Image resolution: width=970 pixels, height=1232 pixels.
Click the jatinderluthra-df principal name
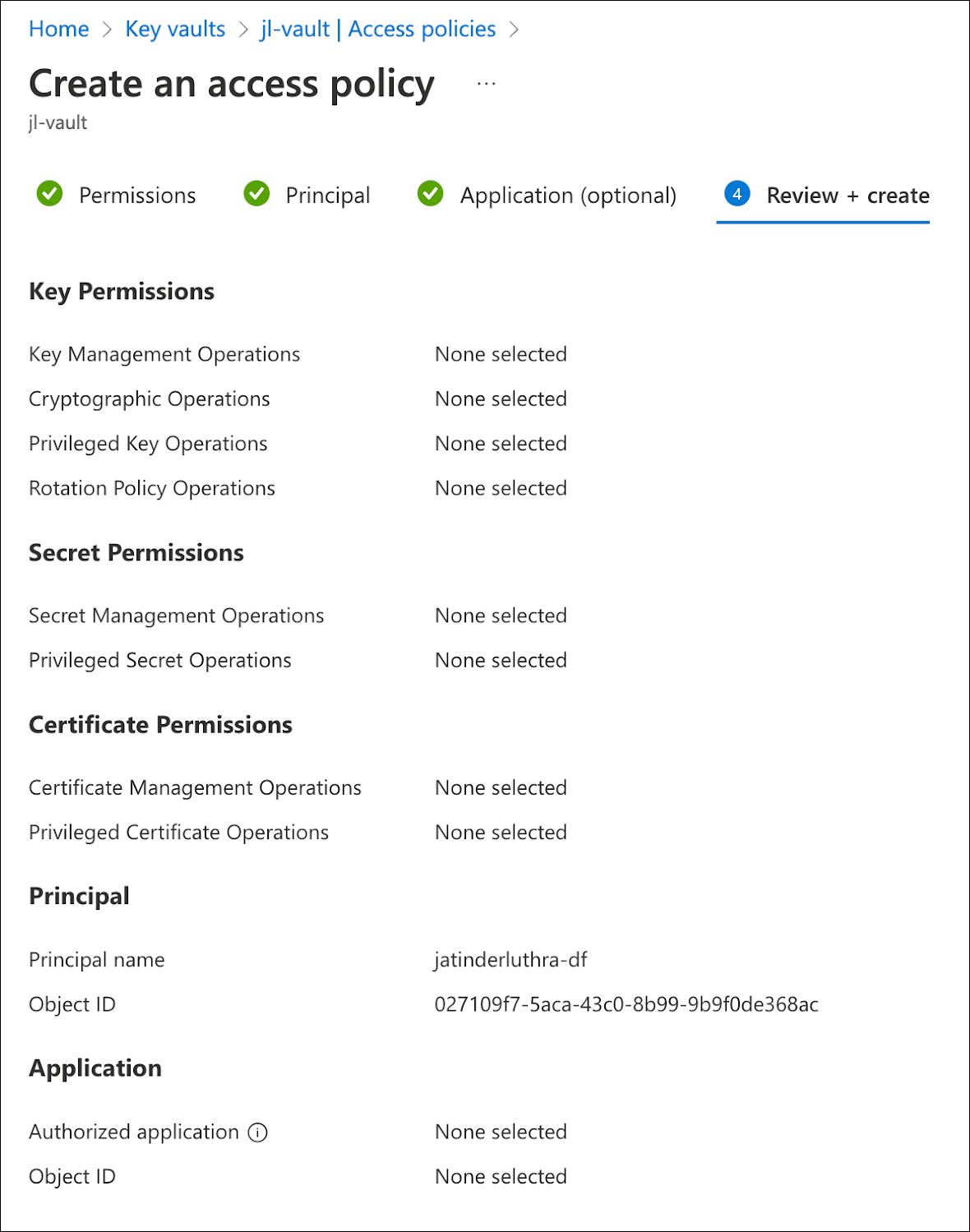(x=510, y=960)
